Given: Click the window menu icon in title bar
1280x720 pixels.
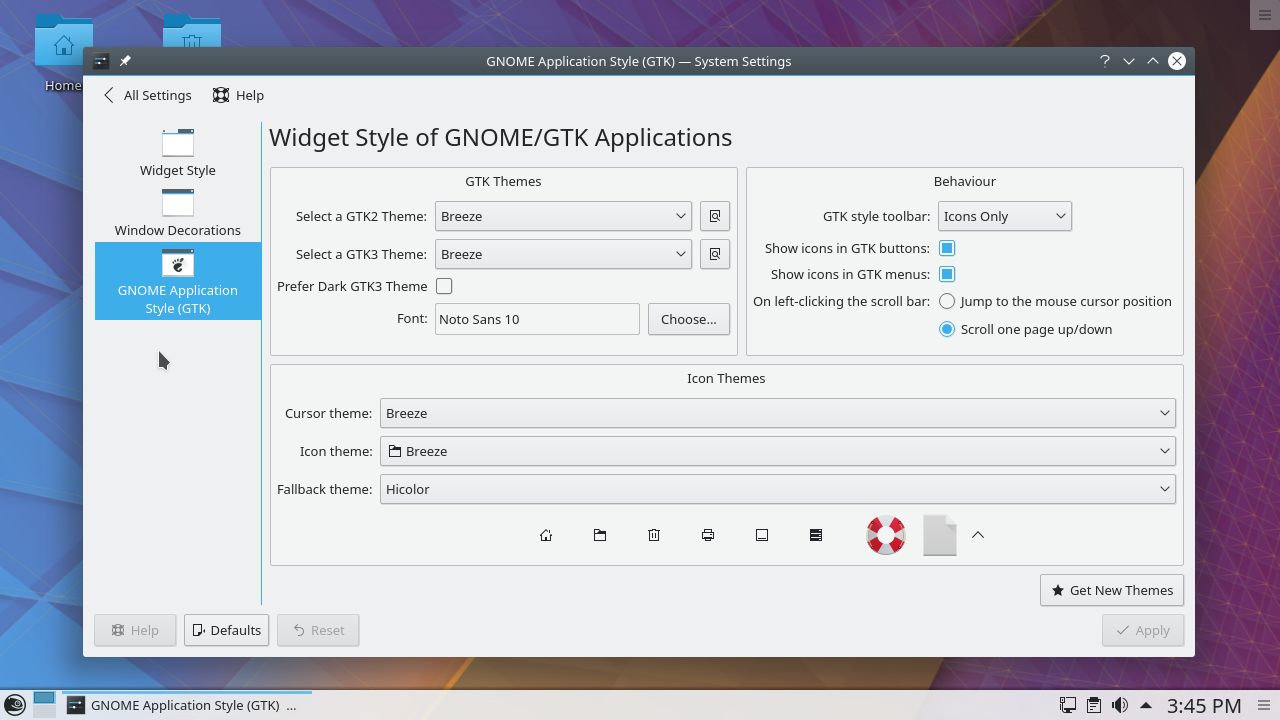Looking at the screenshot, I should pyautogui.click(x=101, y=61).
